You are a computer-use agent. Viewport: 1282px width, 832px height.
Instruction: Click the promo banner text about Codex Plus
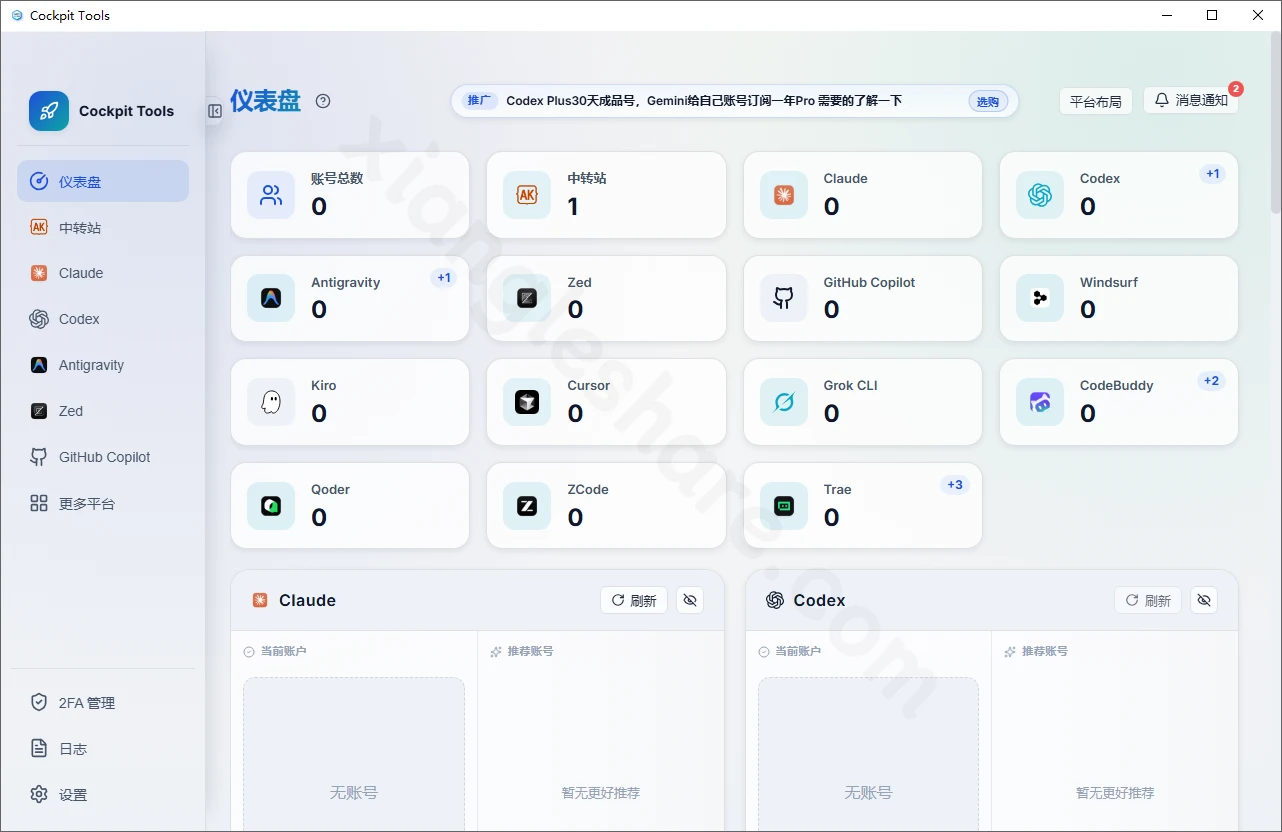click(704, 101)
